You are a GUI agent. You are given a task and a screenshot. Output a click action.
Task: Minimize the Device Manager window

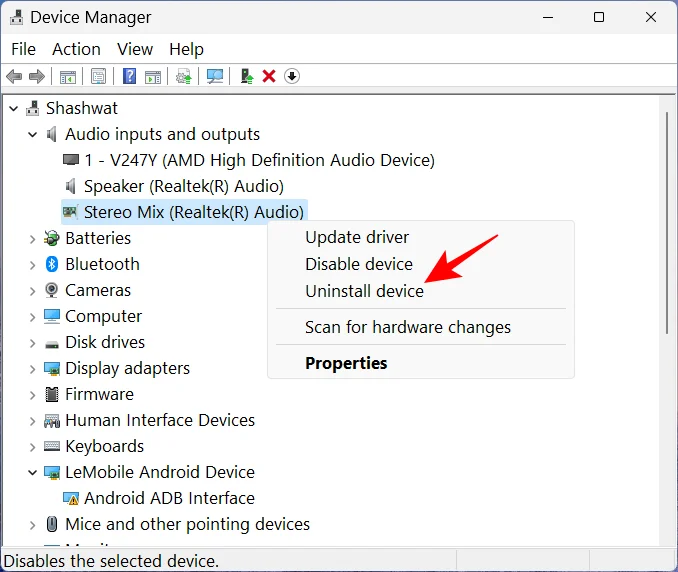pos(548,17)
